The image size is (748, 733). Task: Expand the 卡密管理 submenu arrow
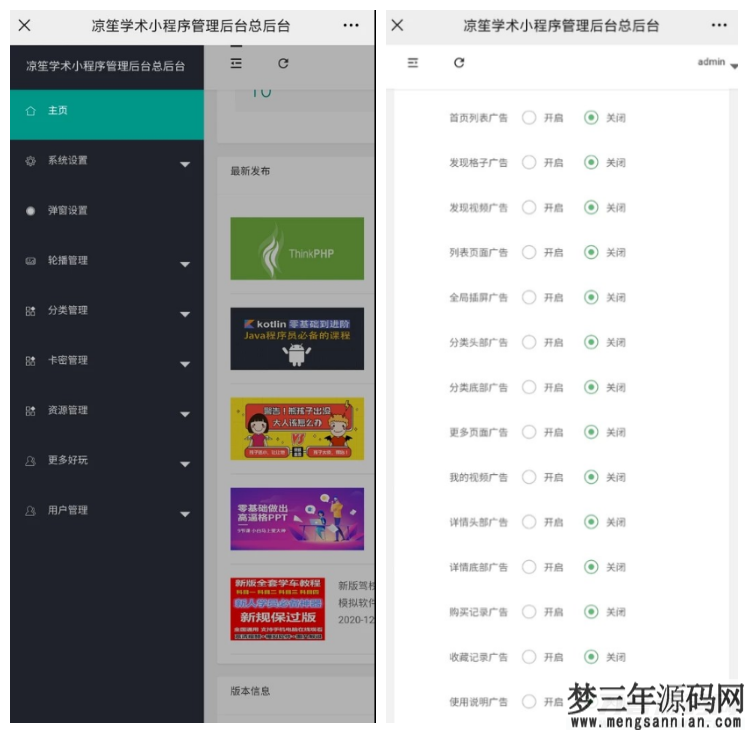[x=185, y=364]
